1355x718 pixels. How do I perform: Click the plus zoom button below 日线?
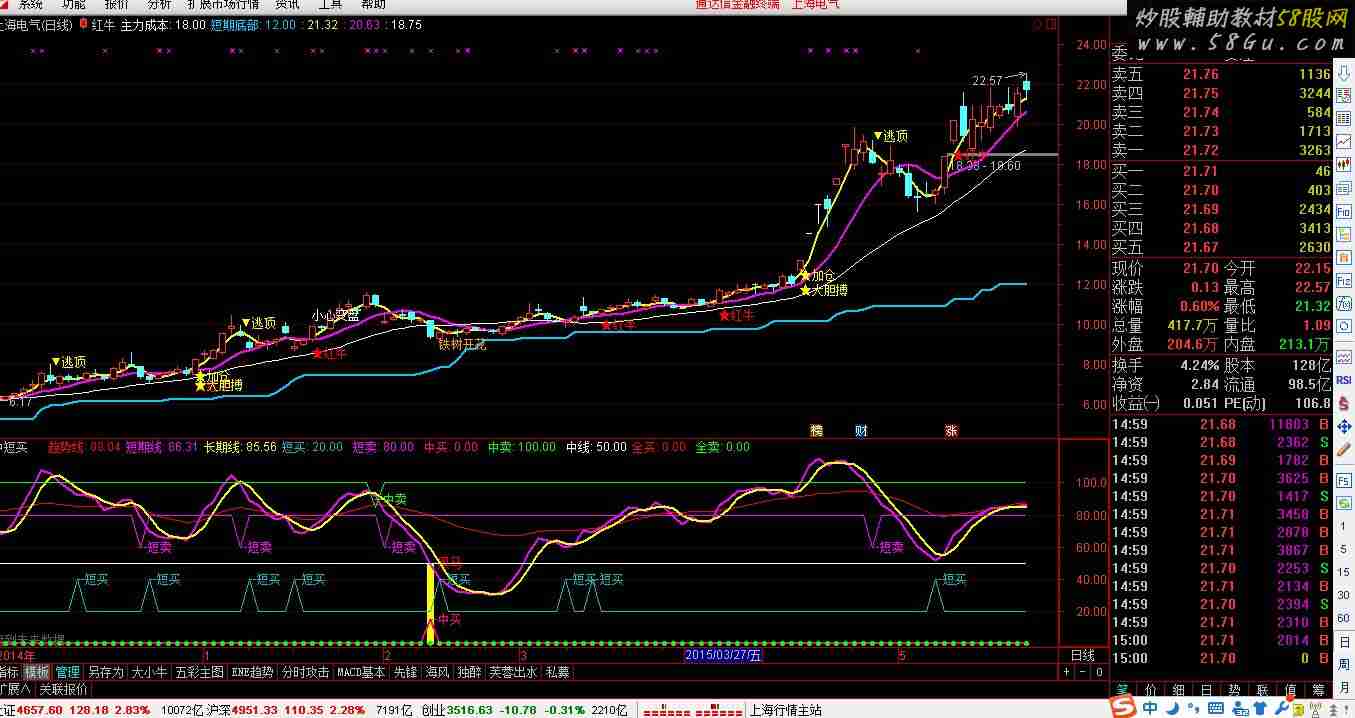(x=1068, y=672)
